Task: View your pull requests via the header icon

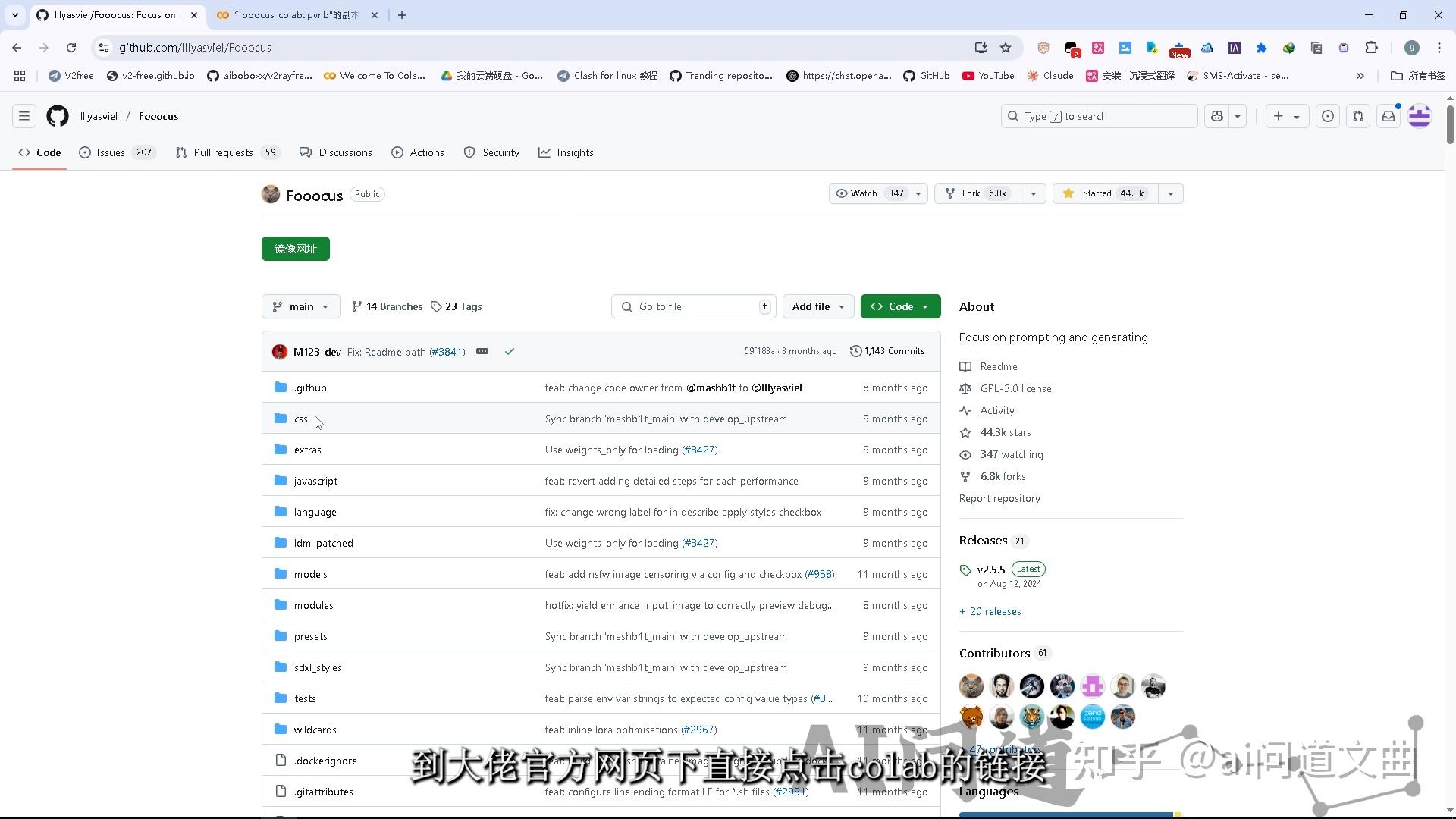Action: tap(1357, 116)
